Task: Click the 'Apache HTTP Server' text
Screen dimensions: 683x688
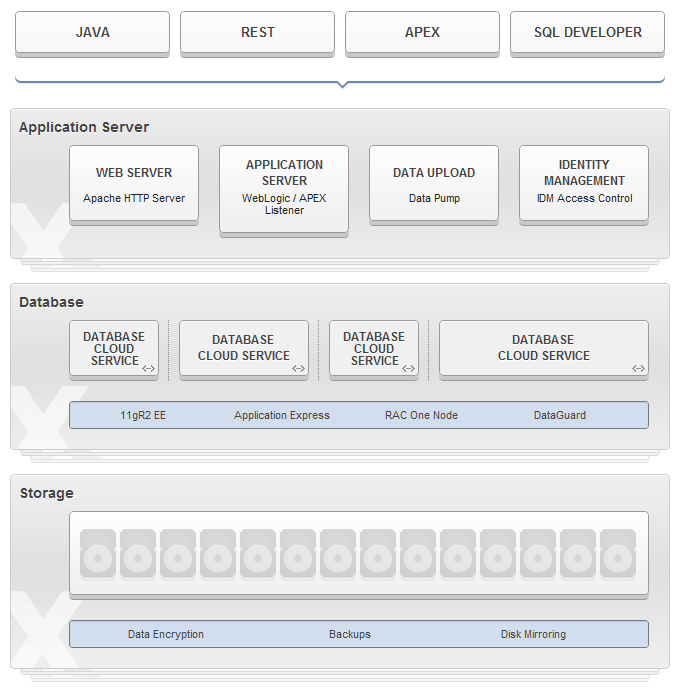Action: tap(134, 198)
